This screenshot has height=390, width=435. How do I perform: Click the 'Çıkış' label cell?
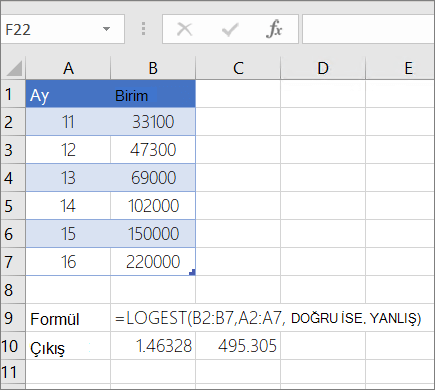[68, 346]
